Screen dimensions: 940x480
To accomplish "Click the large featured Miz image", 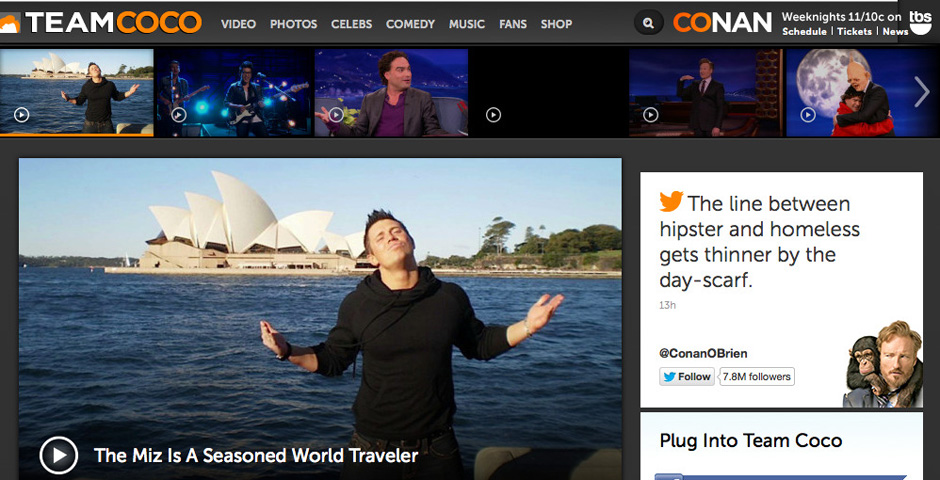I will coord(320,319).
